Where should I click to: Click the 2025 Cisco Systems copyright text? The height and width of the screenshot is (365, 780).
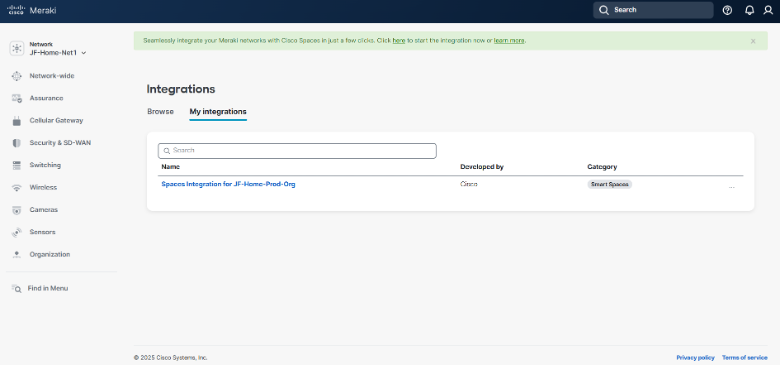point(171,358)
